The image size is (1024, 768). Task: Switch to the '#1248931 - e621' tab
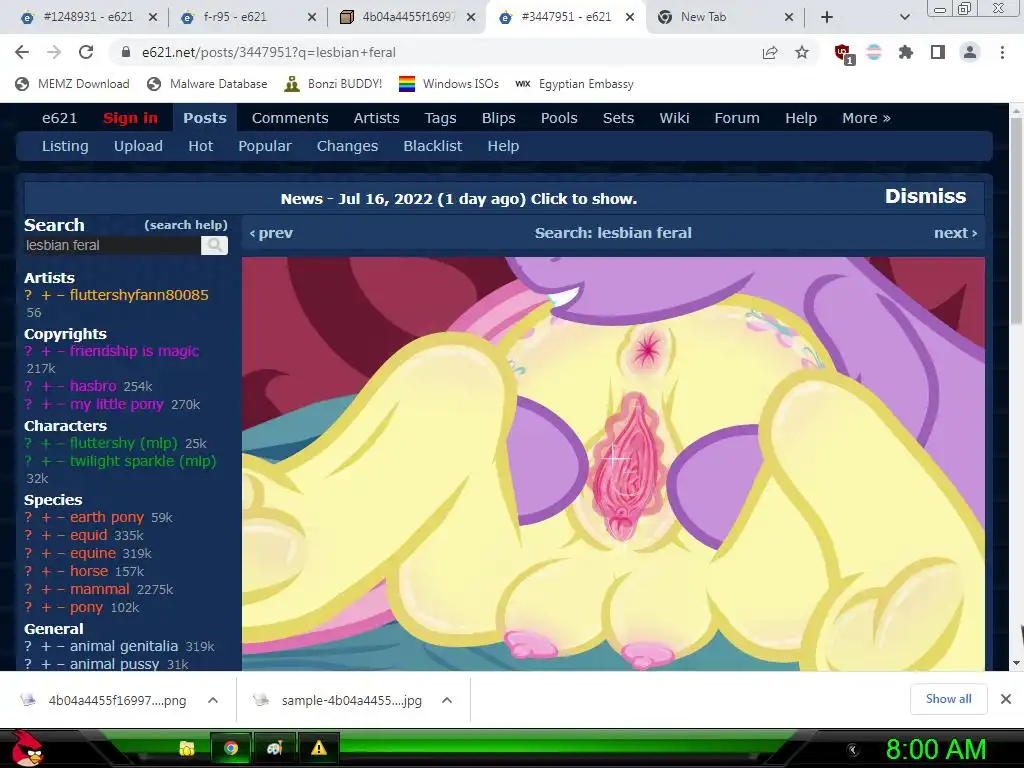coord(86,17)
